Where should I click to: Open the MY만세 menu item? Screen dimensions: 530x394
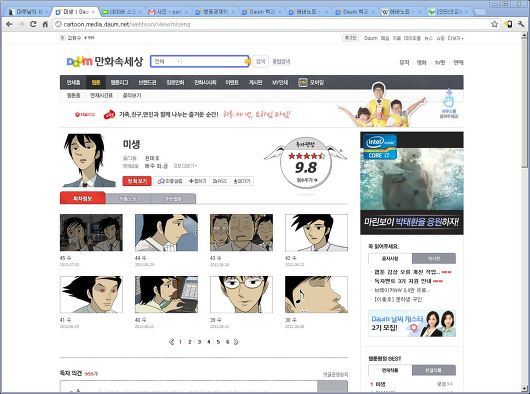[x=280, y=82]
